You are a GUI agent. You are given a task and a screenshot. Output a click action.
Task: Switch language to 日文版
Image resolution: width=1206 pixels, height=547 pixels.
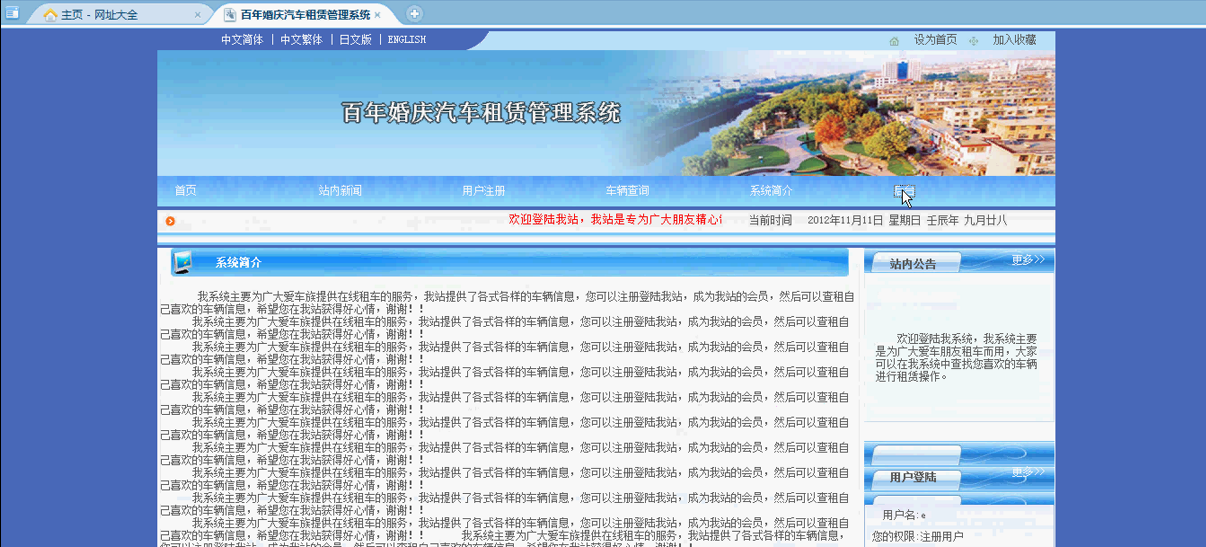click(x=355, y=40)
